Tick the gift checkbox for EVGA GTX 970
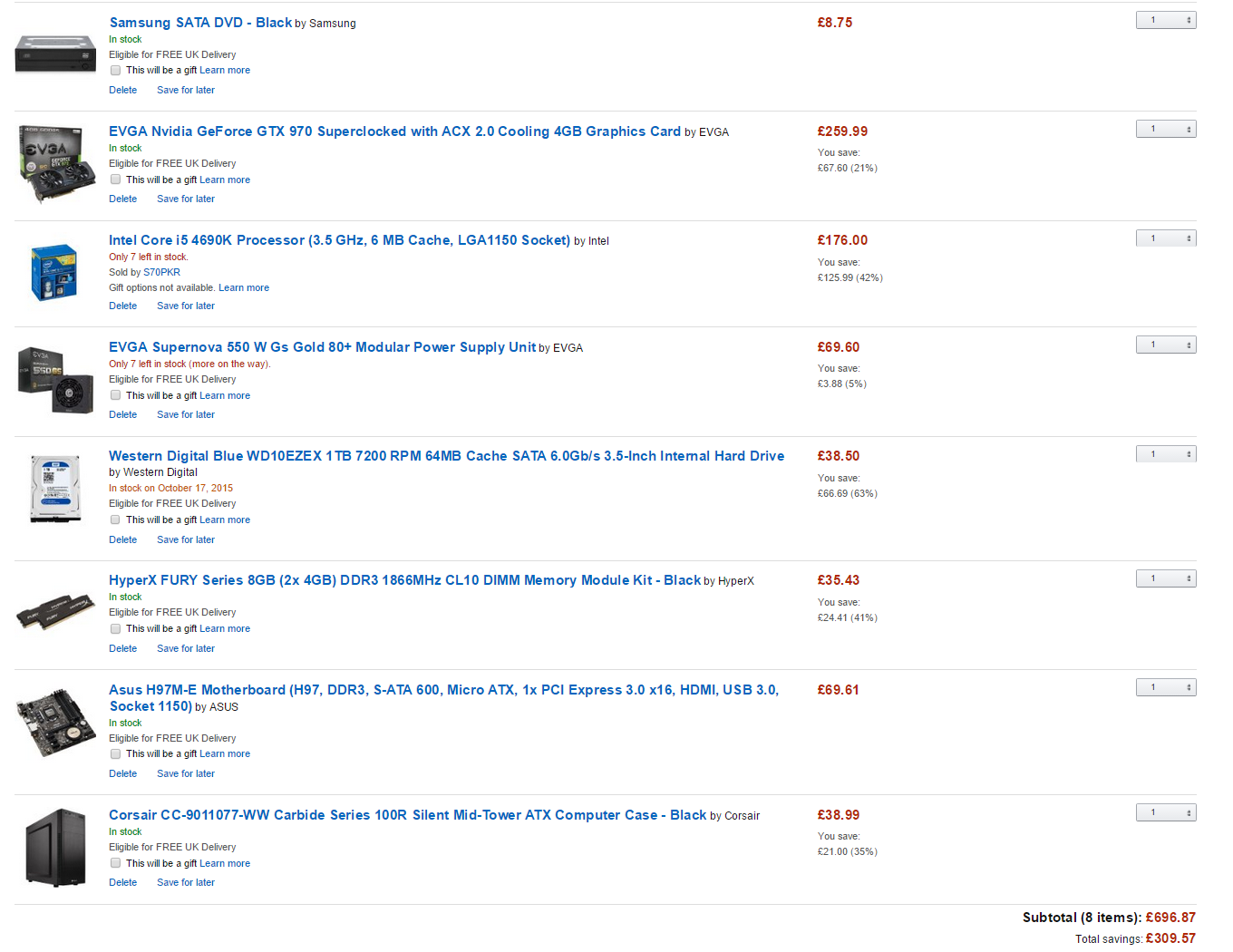This screenshot has width=1233, height=952. 115,180
